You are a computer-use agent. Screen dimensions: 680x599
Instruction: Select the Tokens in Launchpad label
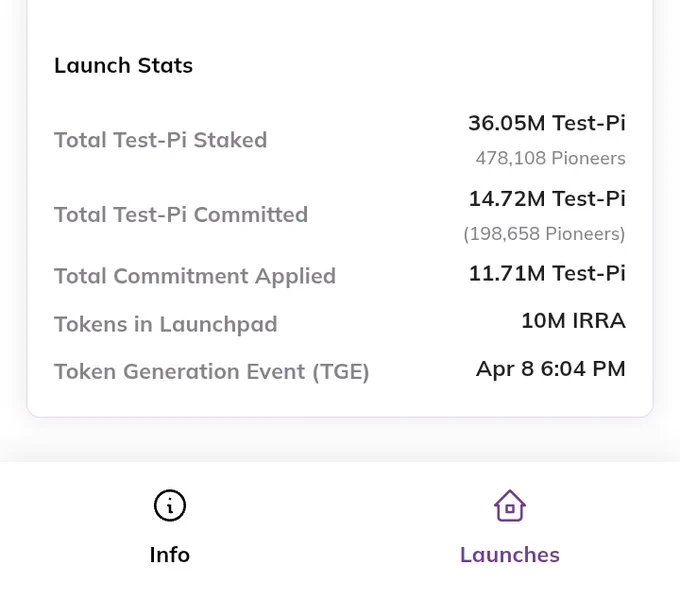click(x=166, y=324)
